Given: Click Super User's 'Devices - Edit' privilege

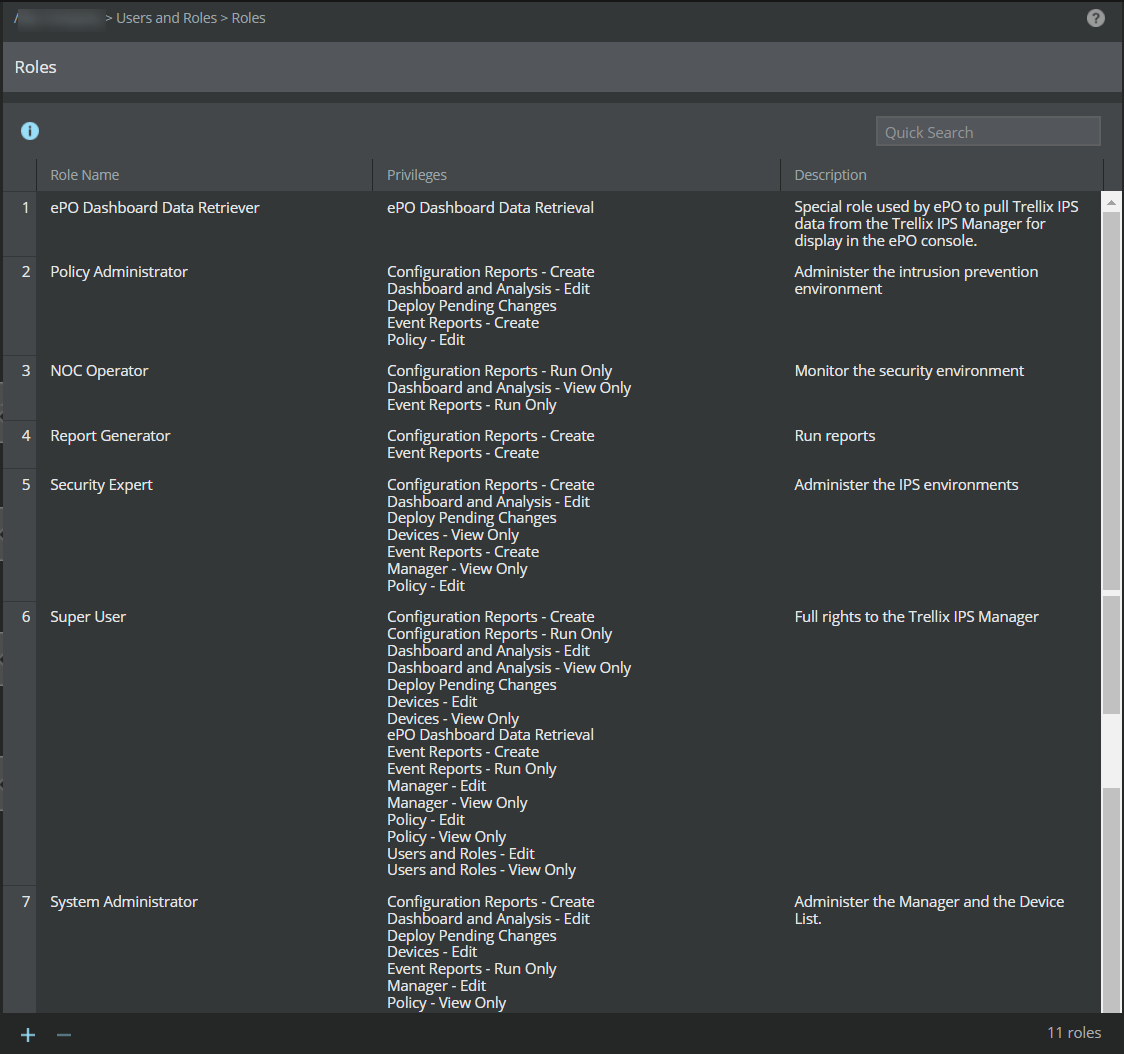Looking at the screenshot, I should 432,701.
